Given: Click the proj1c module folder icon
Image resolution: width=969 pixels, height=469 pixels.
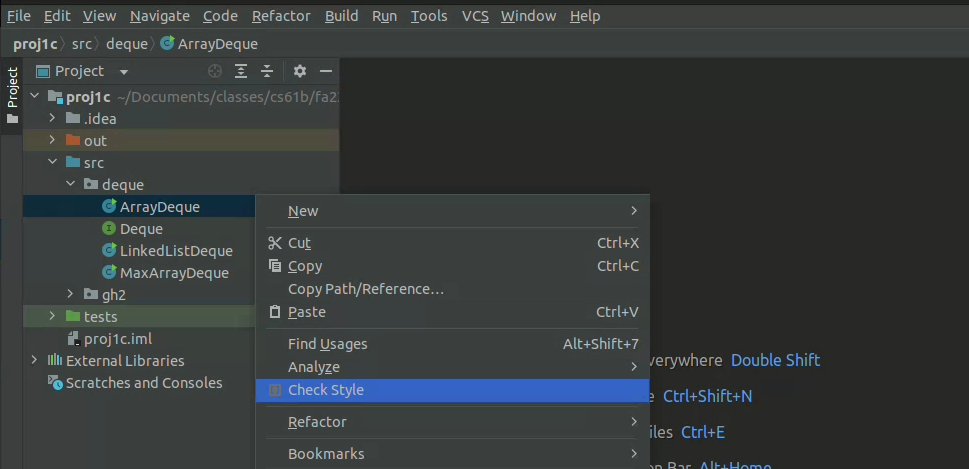Looking at the screenshot, I should [x=56, y=96].
